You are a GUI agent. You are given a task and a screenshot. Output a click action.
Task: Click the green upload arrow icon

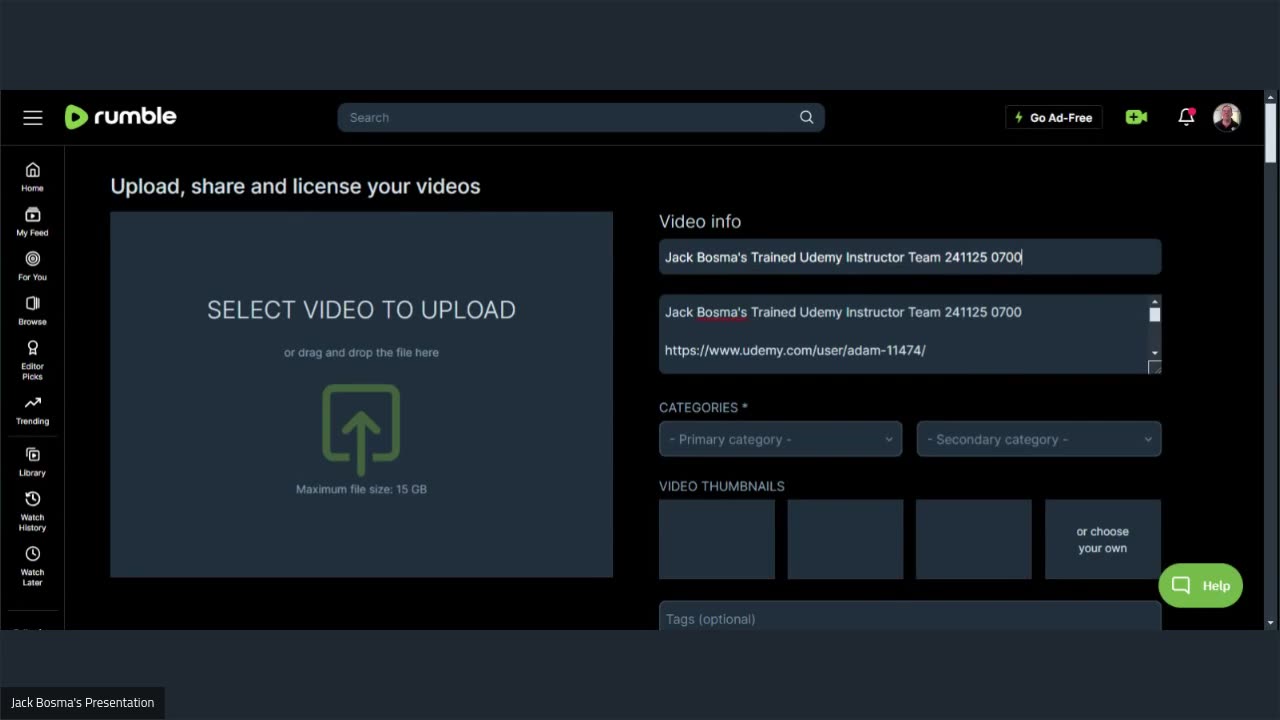point(361,428)
